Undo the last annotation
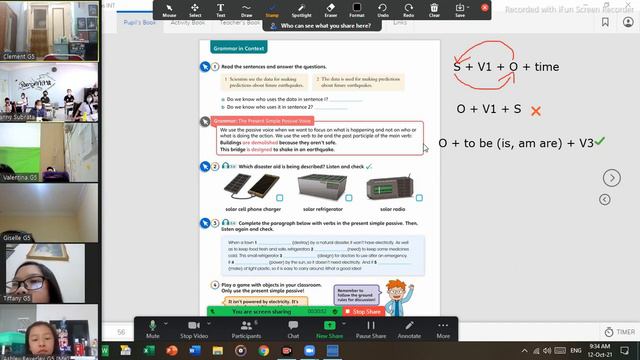The height and width of the screenshot is (360, 640). click(383, 10)
